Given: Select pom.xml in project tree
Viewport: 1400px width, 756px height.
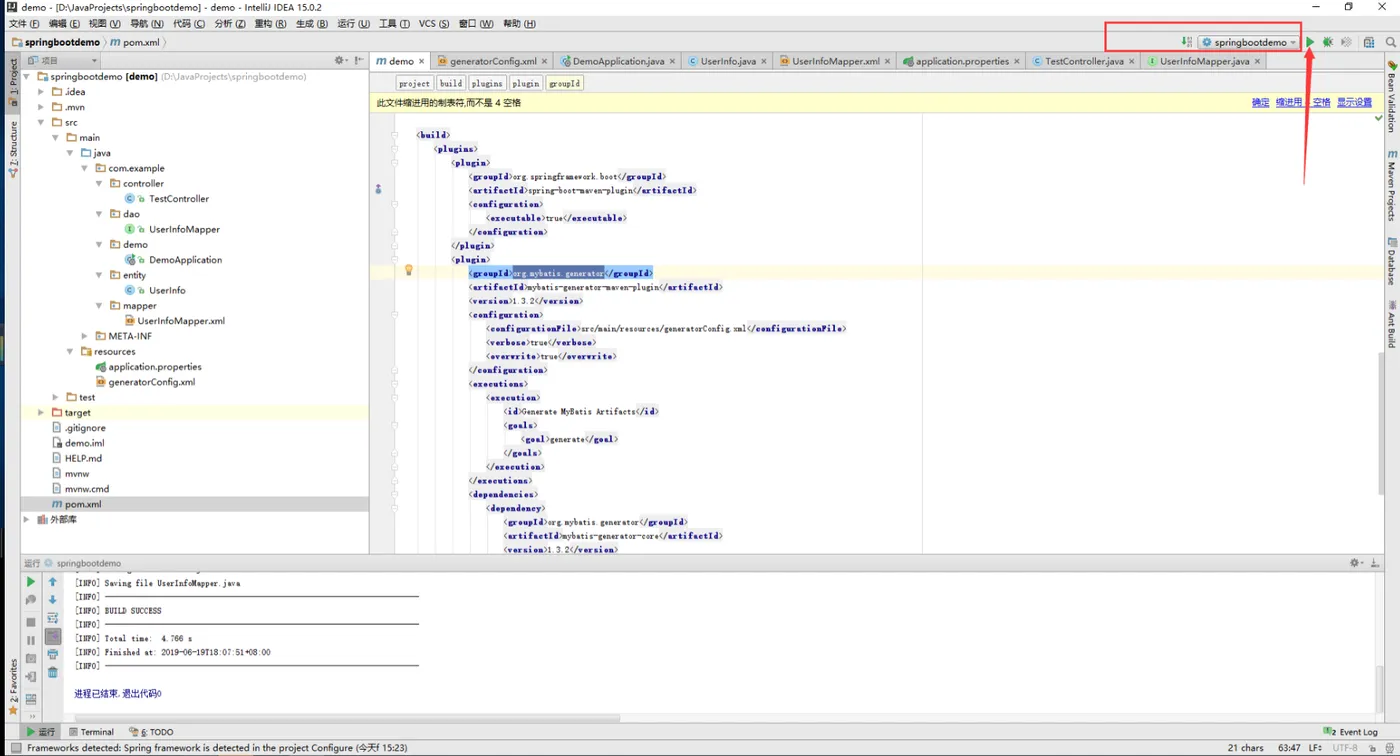Looking at the screenshot, I should coord(83,504).
